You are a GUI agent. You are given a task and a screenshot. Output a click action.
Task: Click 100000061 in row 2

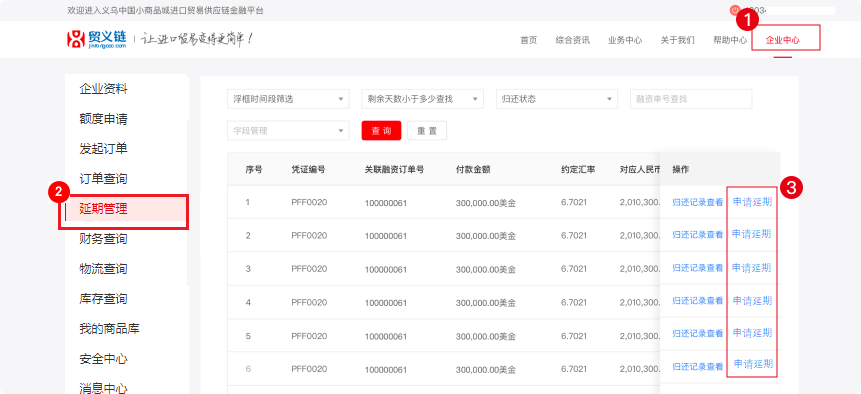point(385,236)
